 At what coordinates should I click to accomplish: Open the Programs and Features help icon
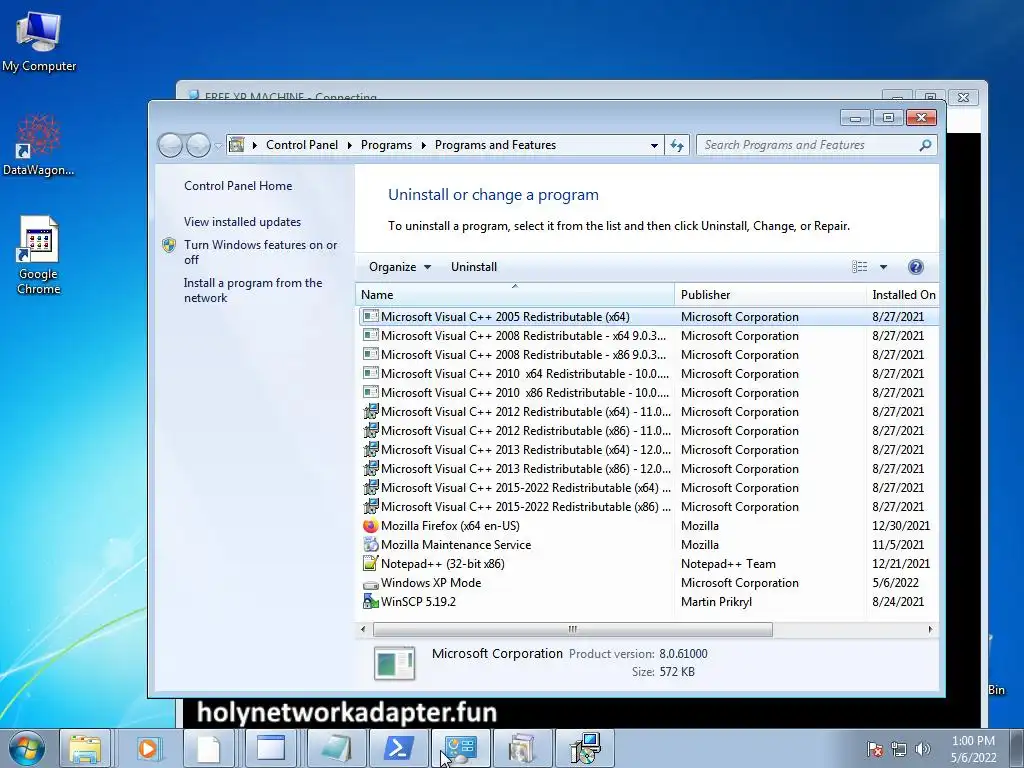pos(916,266)
